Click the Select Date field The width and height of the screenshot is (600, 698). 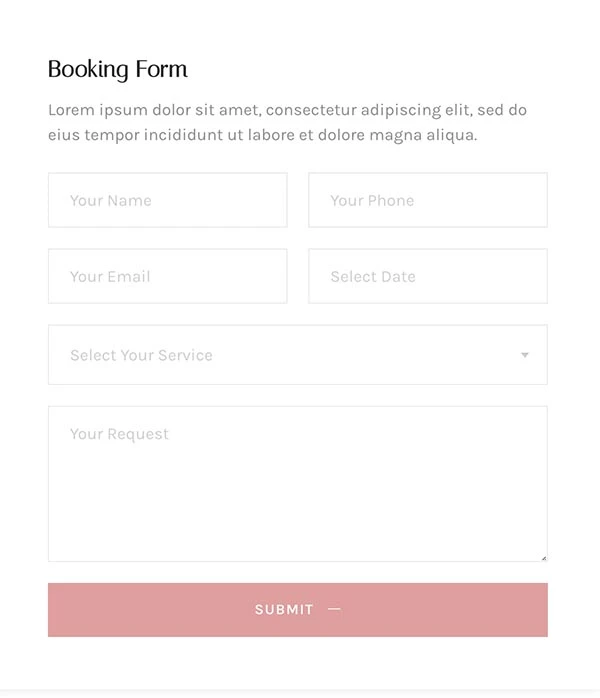(x=427, y=276)
